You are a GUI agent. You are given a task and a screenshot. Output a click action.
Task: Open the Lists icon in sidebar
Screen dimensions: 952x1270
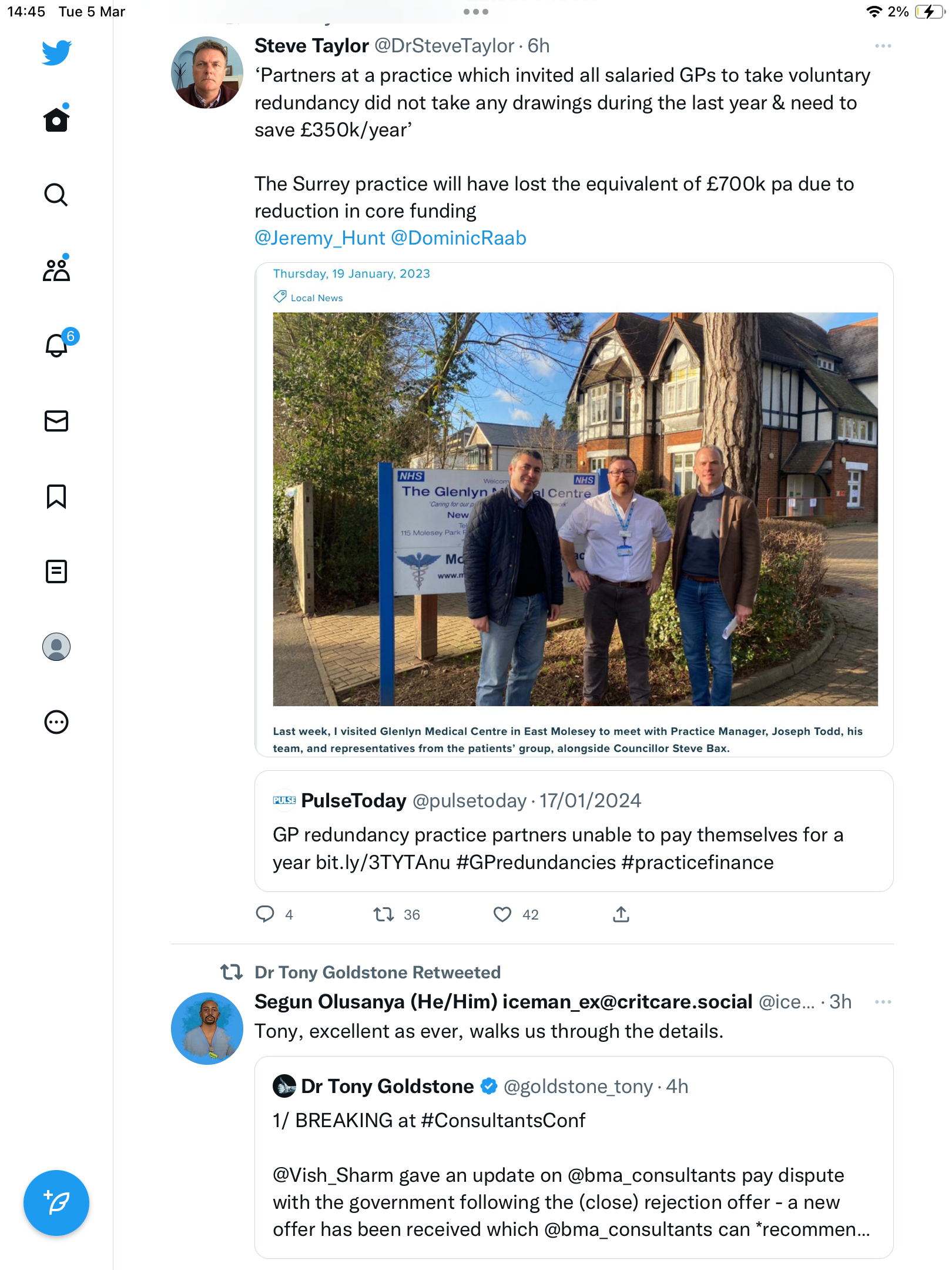[x=56, y=571]
